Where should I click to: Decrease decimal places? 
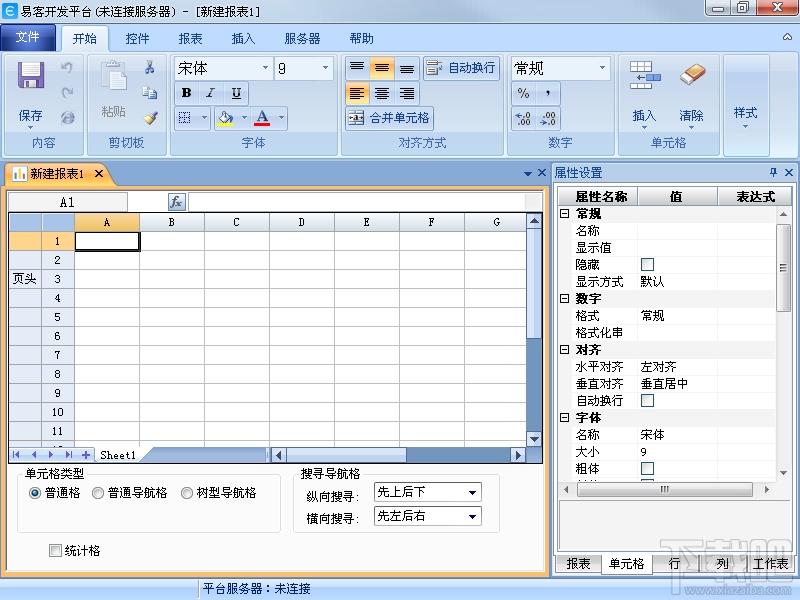548,118
